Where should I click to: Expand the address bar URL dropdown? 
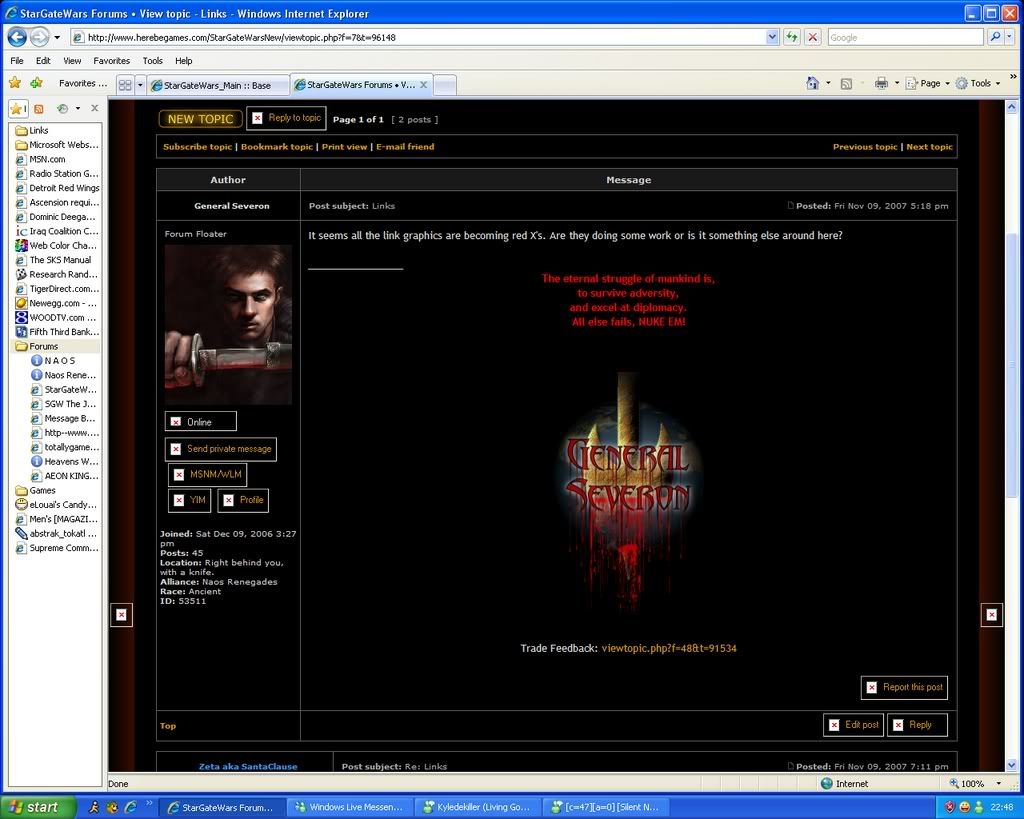(772, 37)
